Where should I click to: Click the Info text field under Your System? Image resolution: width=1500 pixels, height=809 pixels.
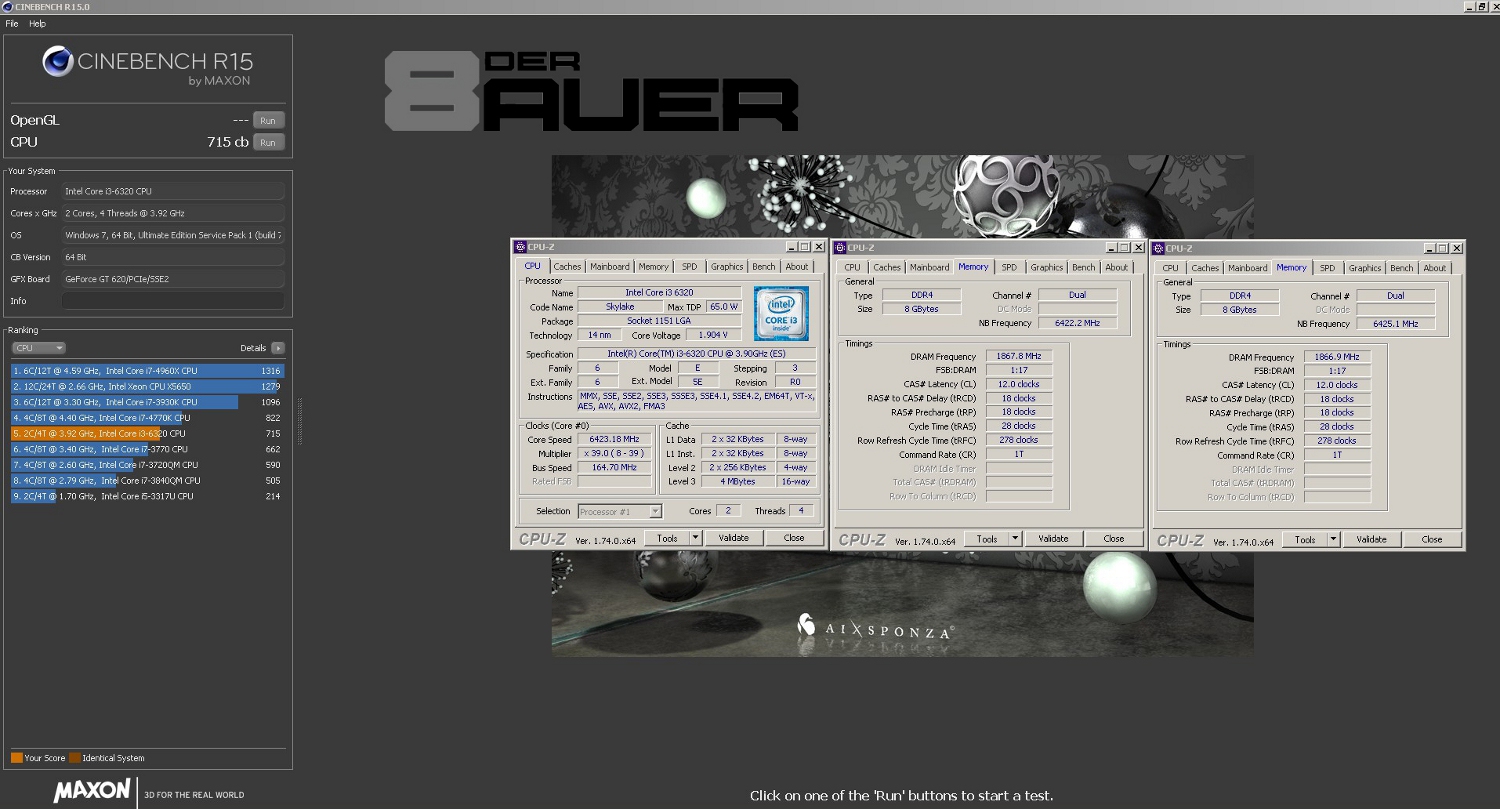tap(173, 301)
